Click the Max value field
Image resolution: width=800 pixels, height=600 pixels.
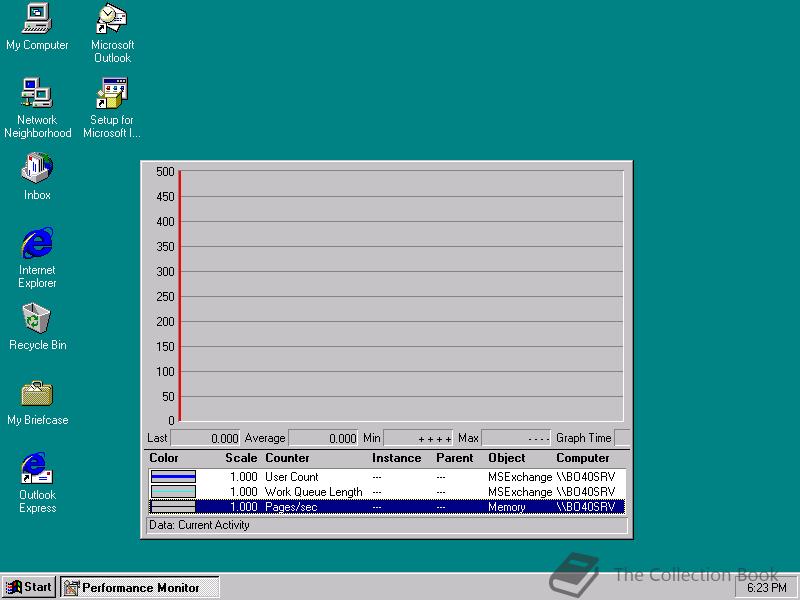coord(516,438)
